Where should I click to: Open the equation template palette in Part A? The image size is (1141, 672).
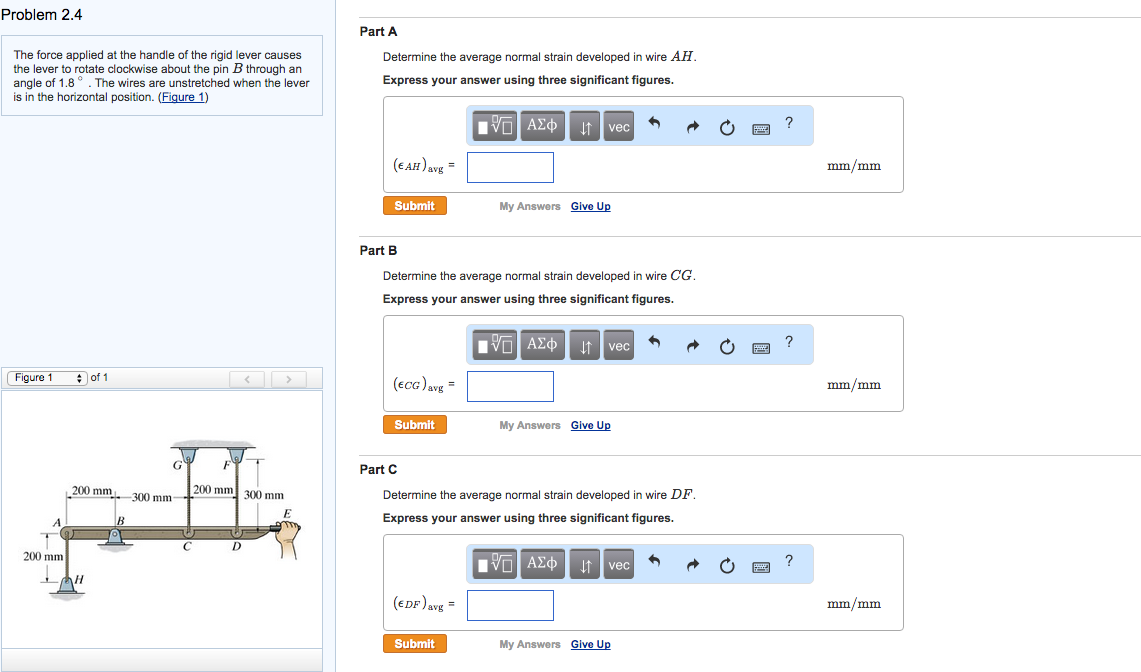494,126
